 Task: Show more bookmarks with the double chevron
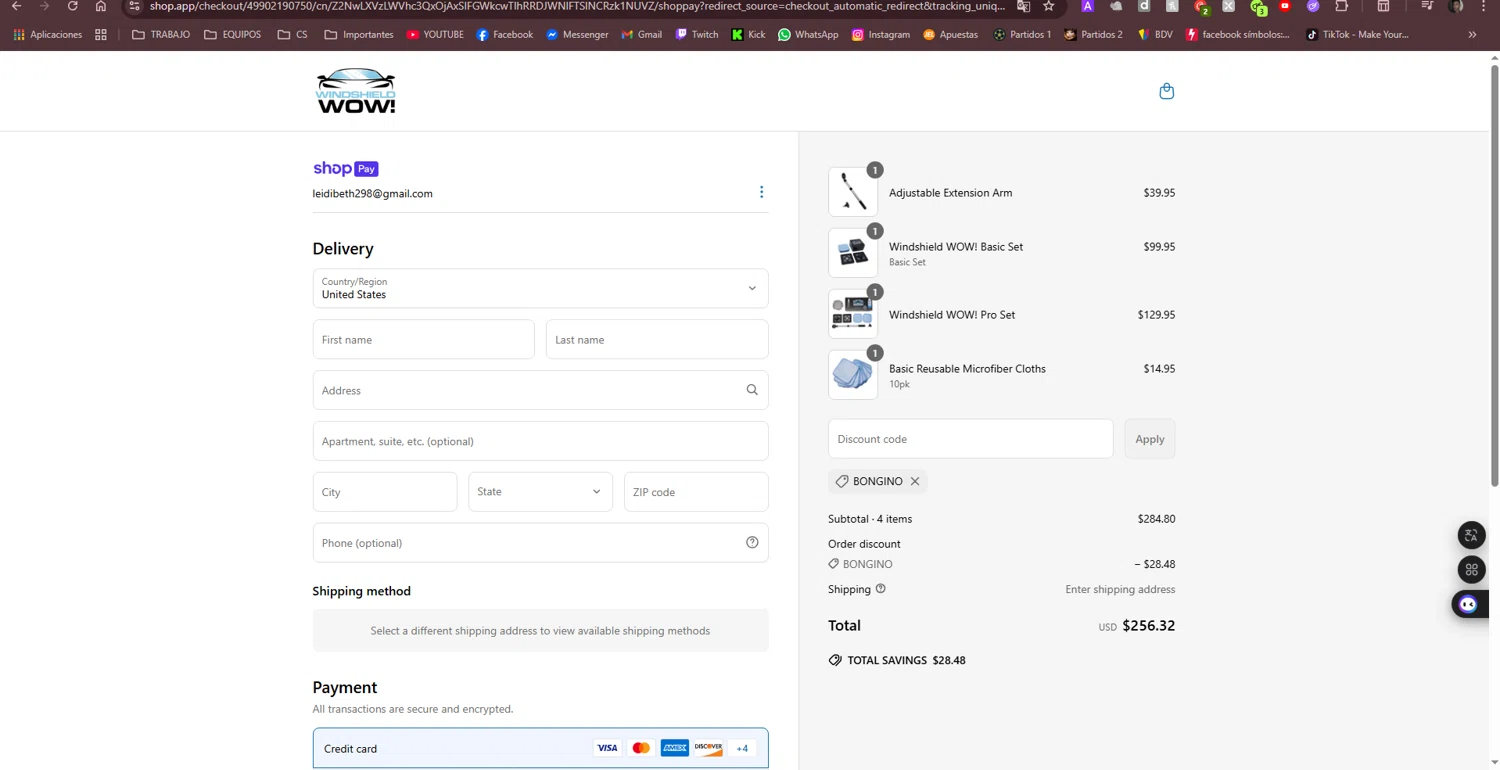1472,34
